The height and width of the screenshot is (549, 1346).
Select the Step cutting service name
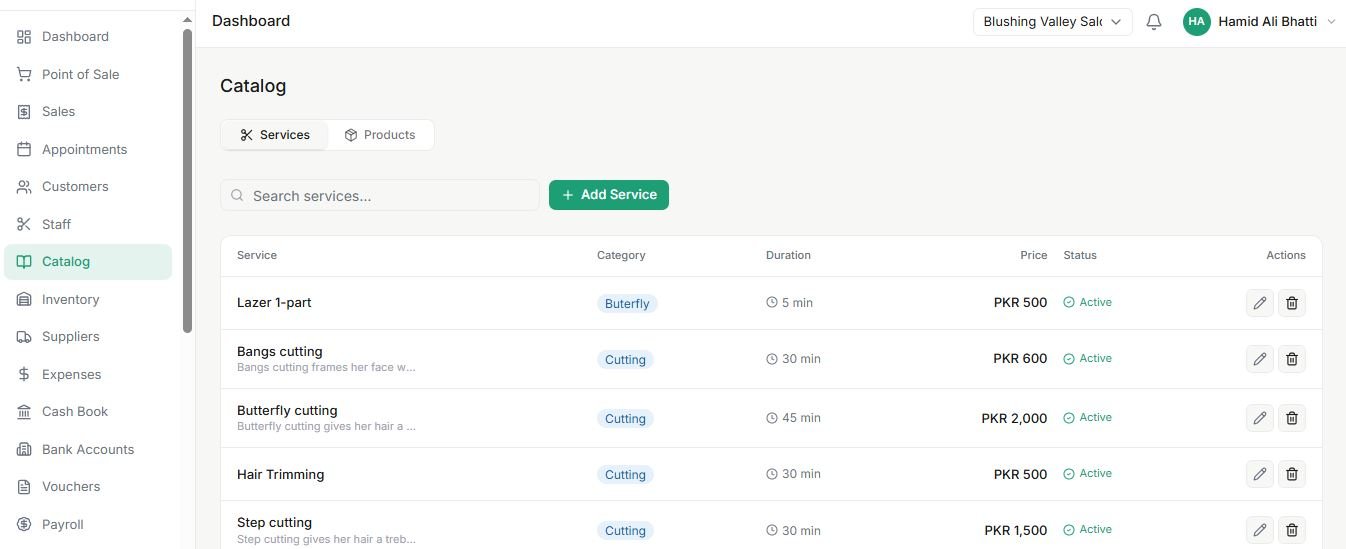(x=274, y=522)
